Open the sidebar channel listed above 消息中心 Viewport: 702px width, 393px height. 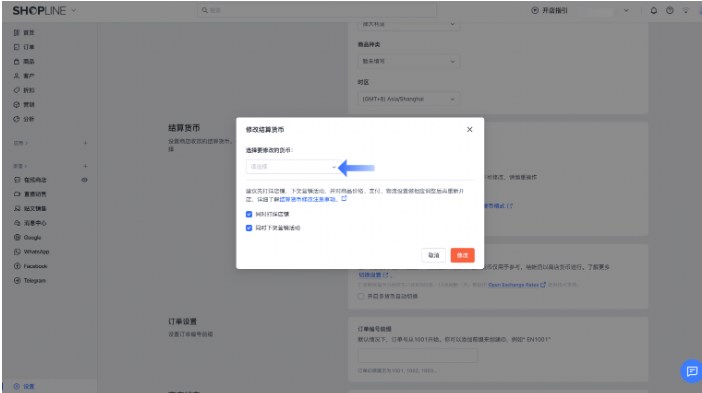[35, 208]
